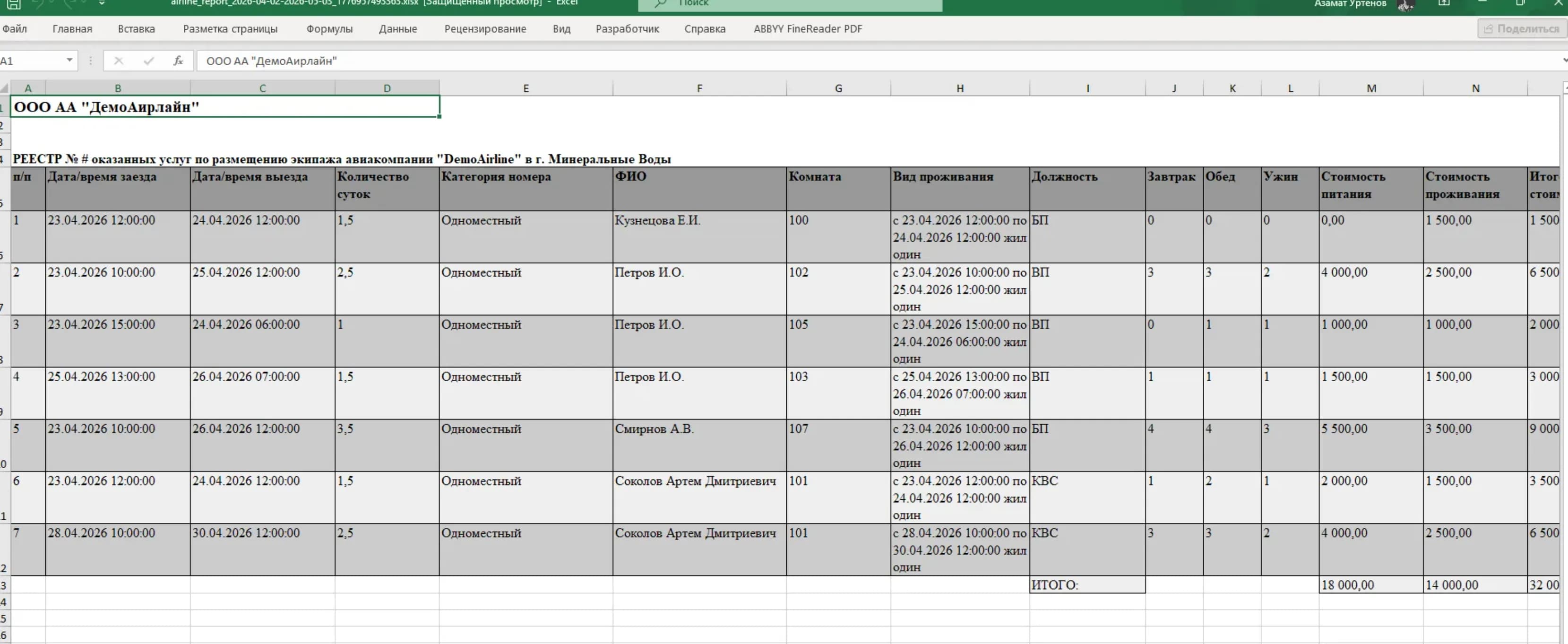Click the formula bar Enter checkmark icon

pyautogui.click(x=148, y=61)
